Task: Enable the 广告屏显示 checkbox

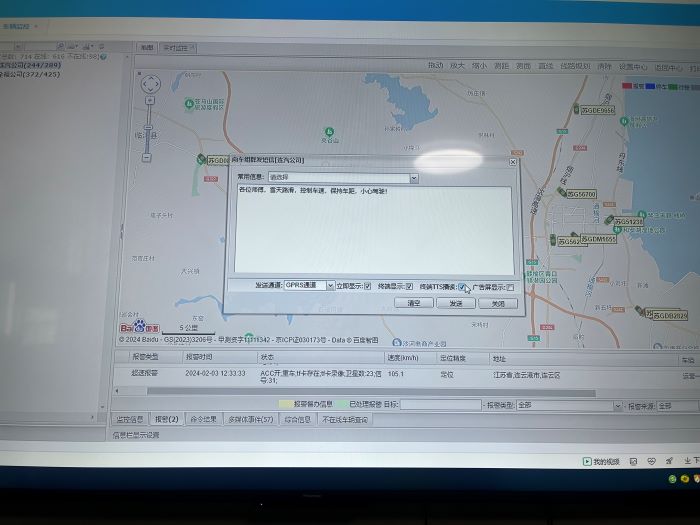Action: coord(510,287)
